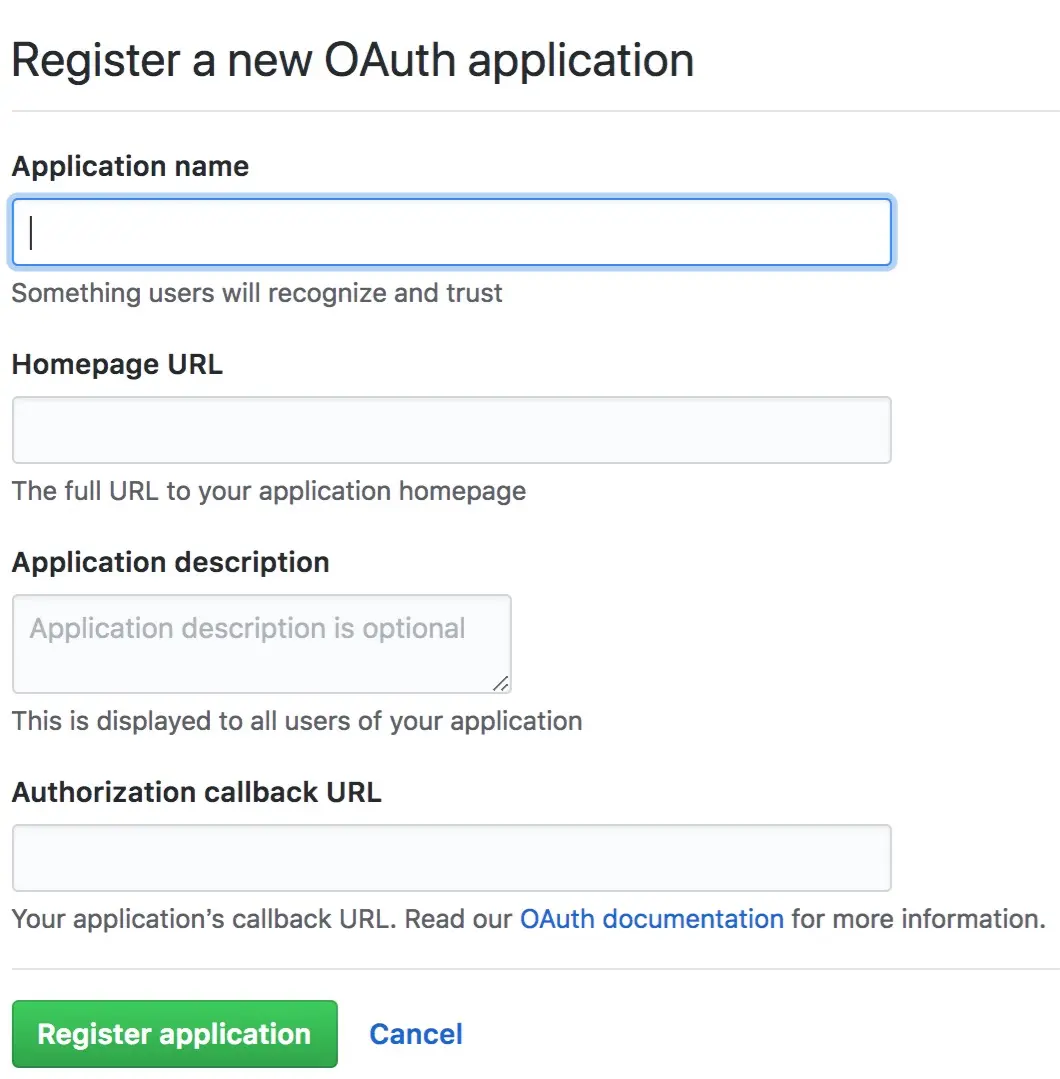Click the "Authorization callback URL" label

click(x=196, y=792)
